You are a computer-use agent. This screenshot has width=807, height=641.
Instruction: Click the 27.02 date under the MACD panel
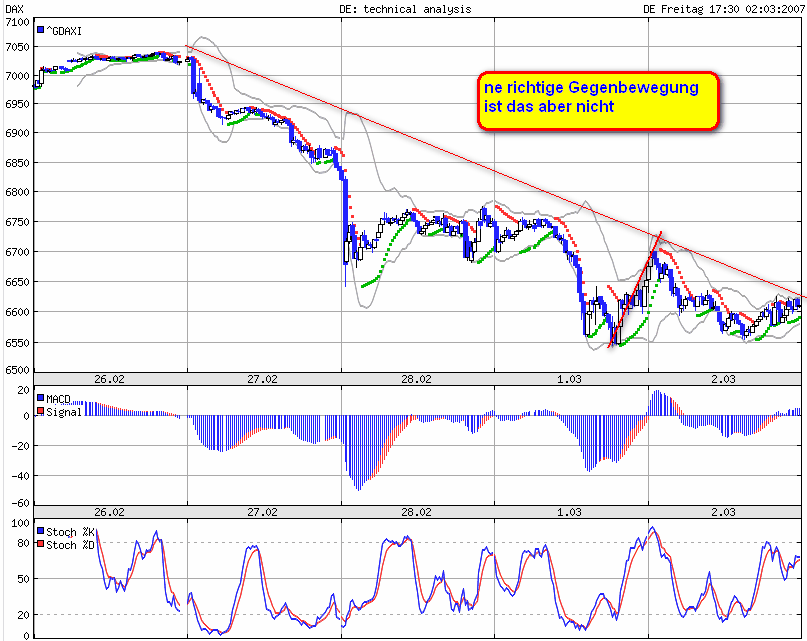(262, 512)
